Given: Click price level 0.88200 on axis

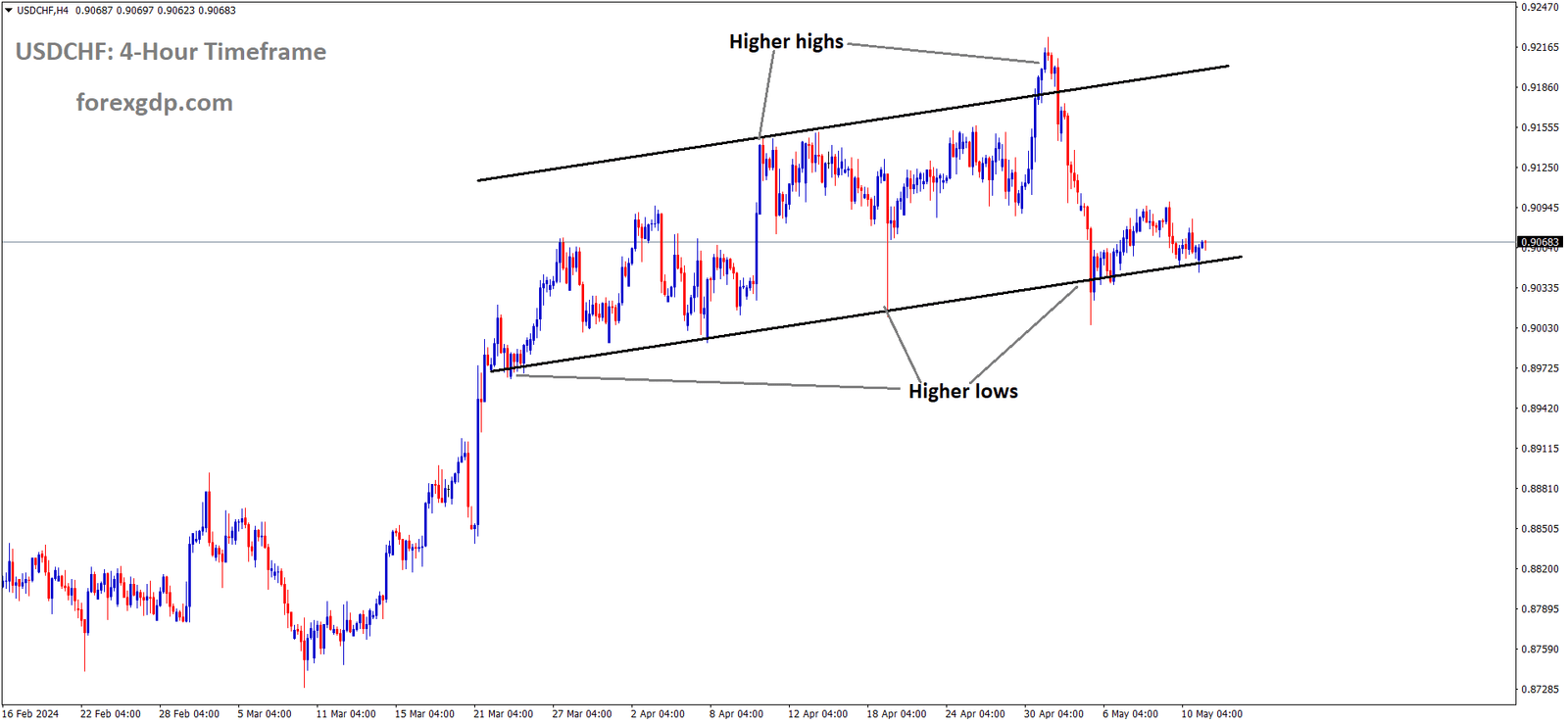Looking at the screenshot, I should pos(1540,569).
